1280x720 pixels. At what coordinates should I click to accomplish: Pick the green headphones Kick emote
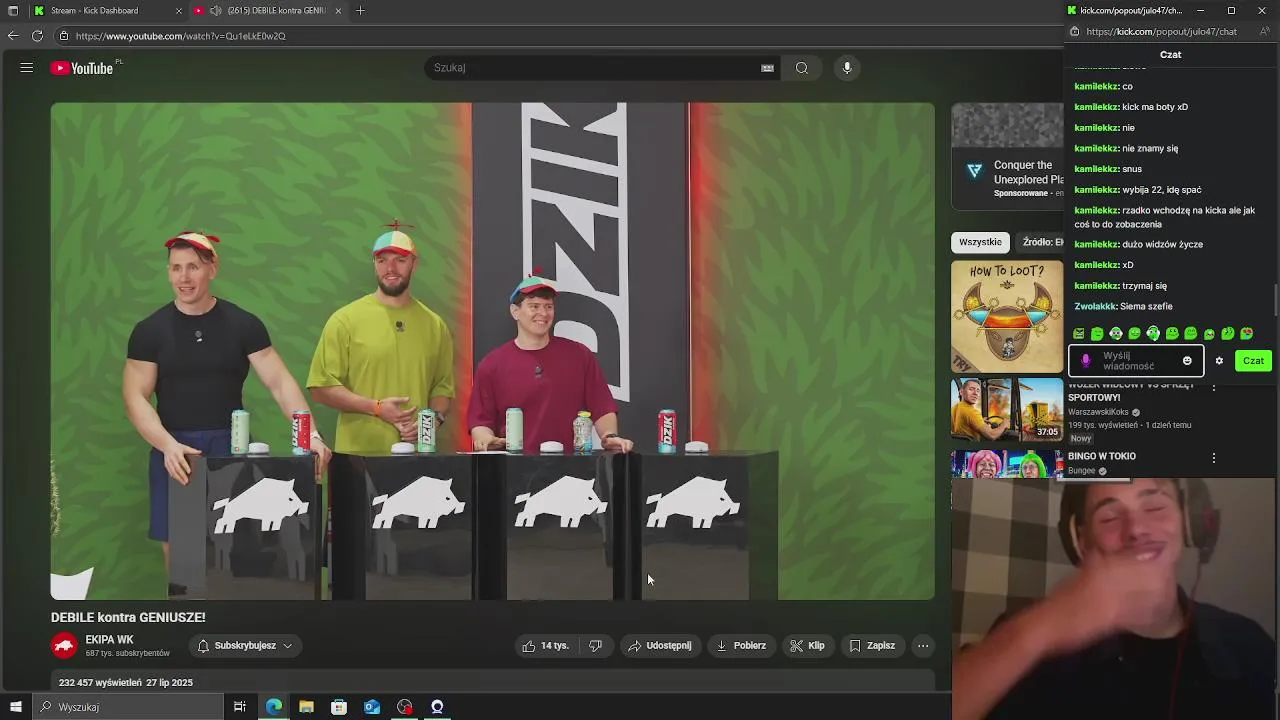[x=1153, y=334]
